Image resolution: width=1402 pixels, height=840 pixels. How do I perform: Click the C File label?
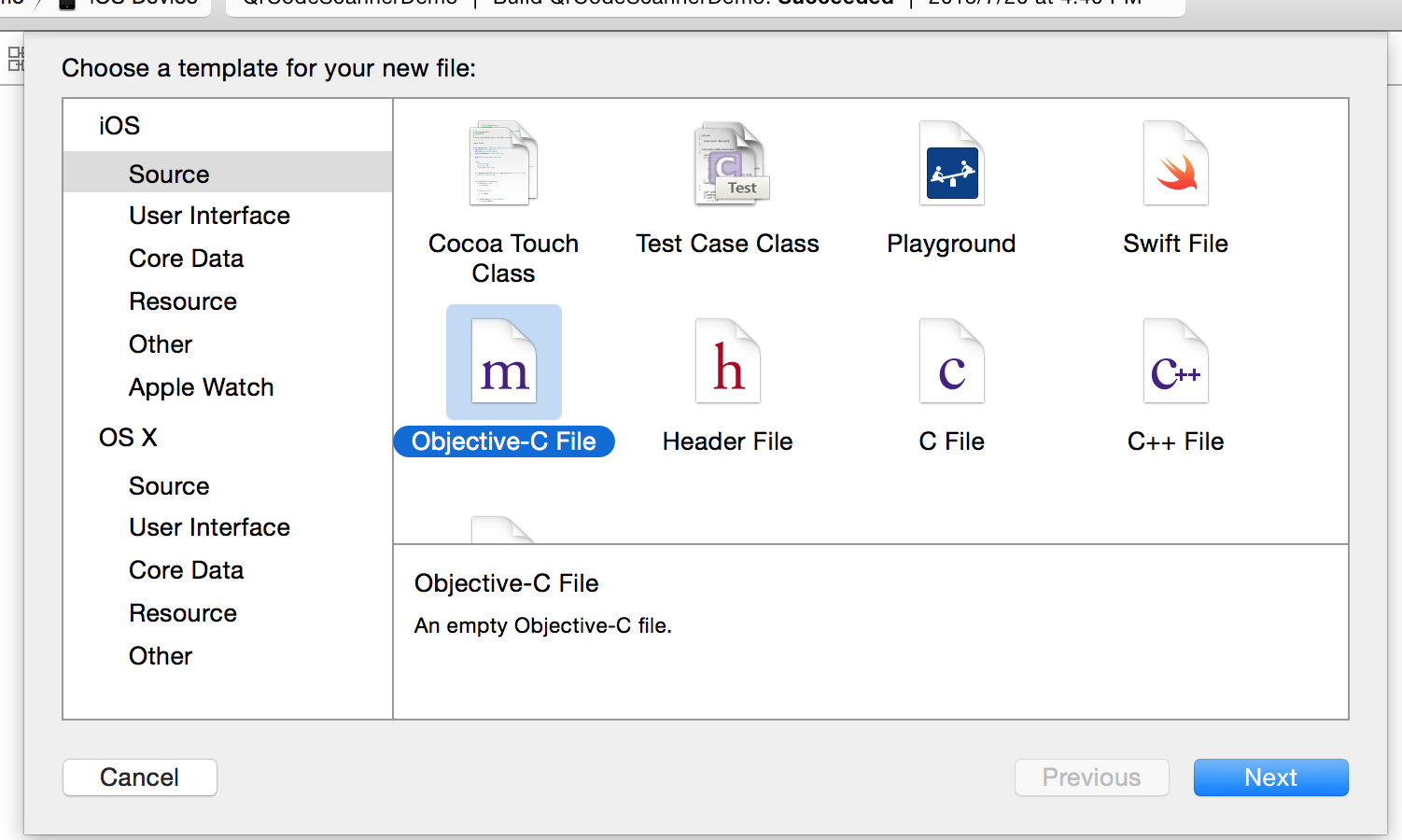pyautogui.click(x=952, y=441)
